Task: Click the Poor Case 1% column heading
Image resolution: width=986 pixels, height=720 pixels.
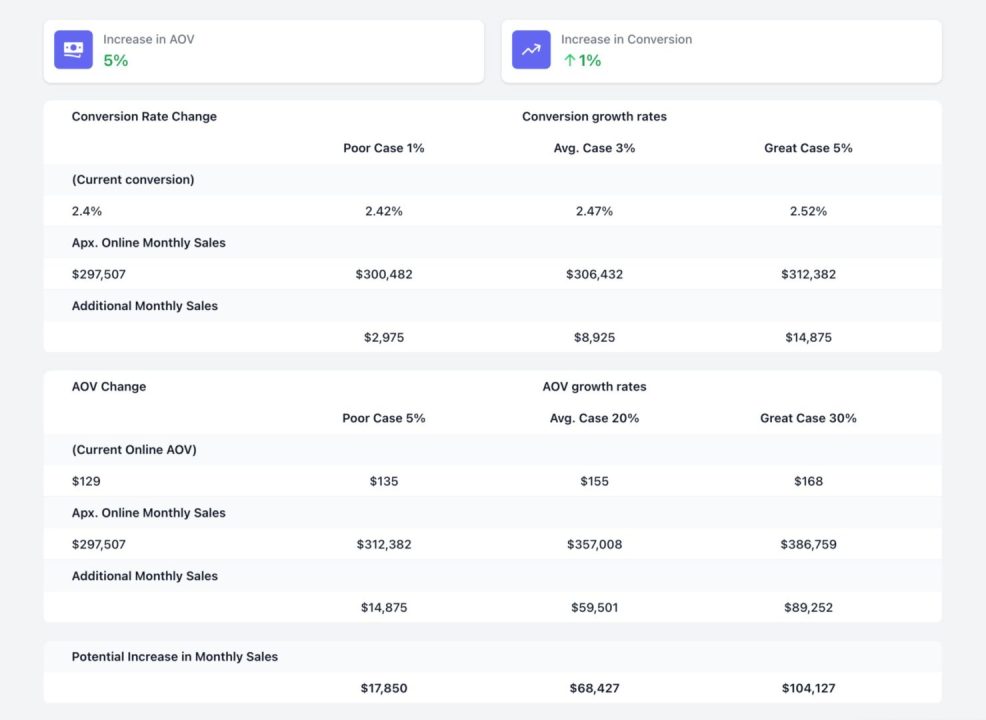Action: point(384,148)
